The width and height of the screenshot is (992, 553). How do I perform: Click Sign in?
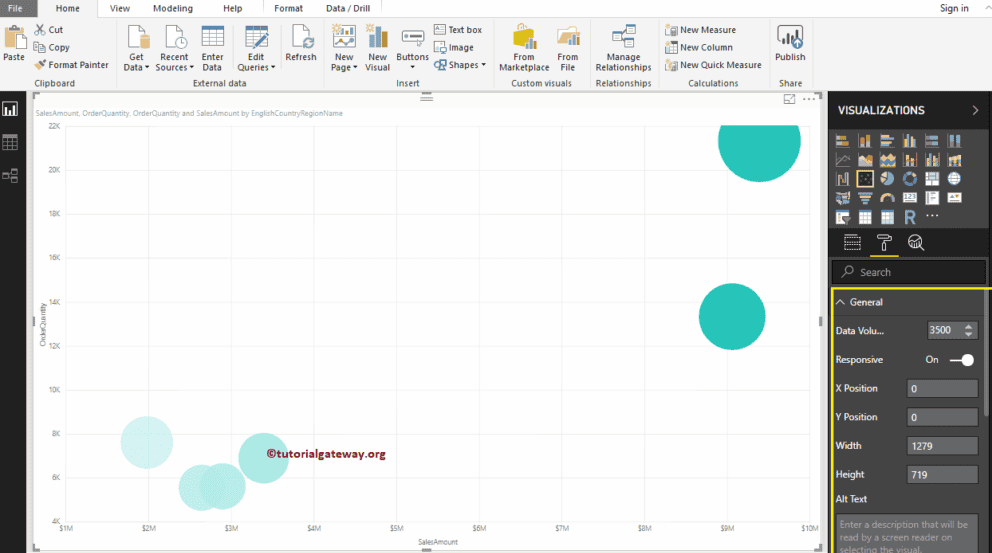point(954,8)
